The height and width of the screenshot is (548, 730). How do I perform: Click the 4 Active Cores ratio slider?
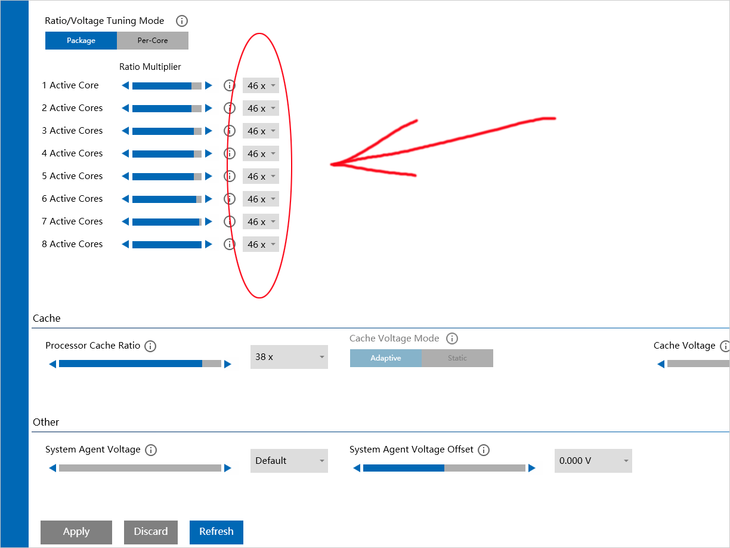coord(167,154)
